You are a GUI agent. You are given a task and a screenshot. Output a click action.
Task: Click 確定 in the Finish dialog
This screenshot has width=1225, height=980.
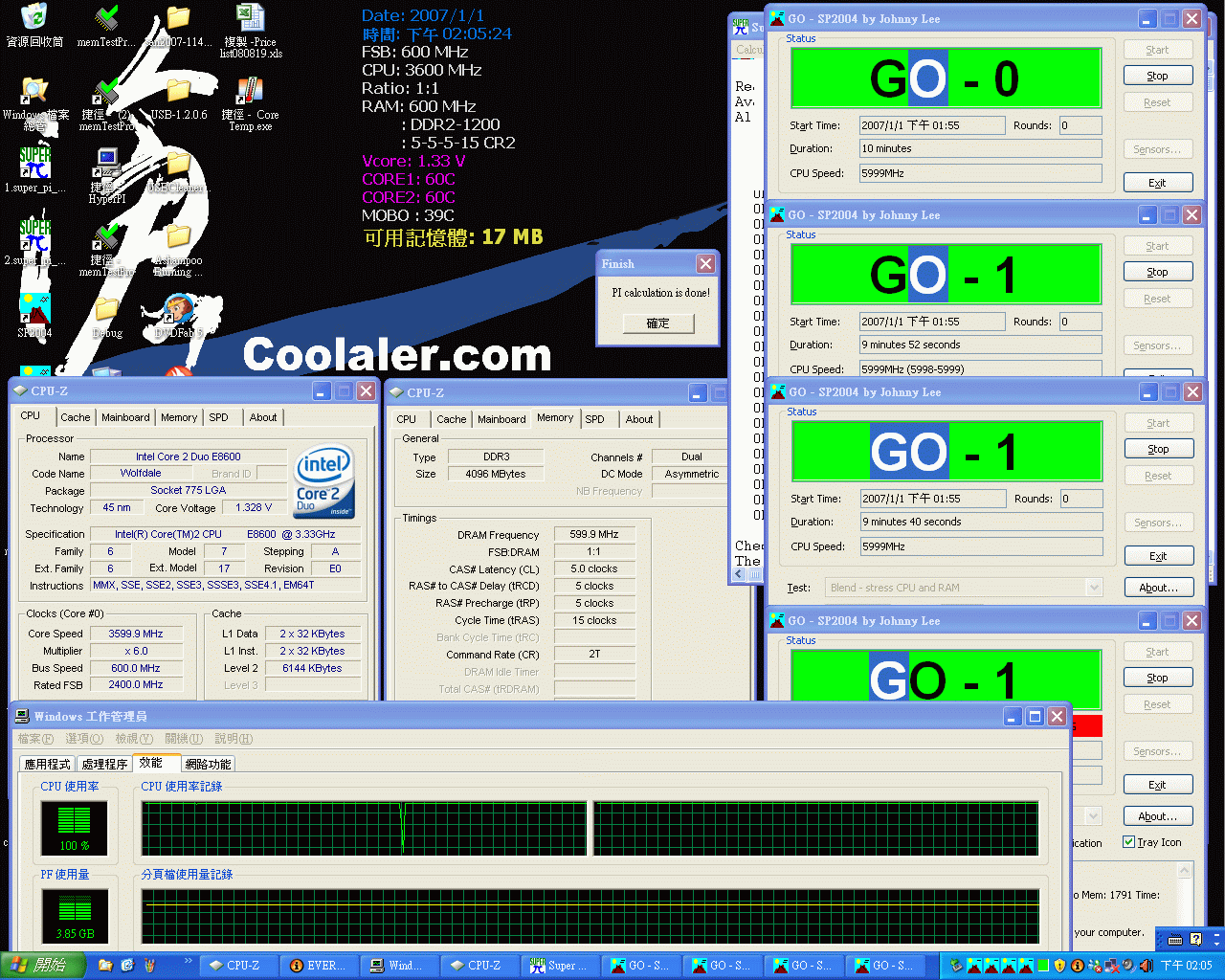pos(658,323)
